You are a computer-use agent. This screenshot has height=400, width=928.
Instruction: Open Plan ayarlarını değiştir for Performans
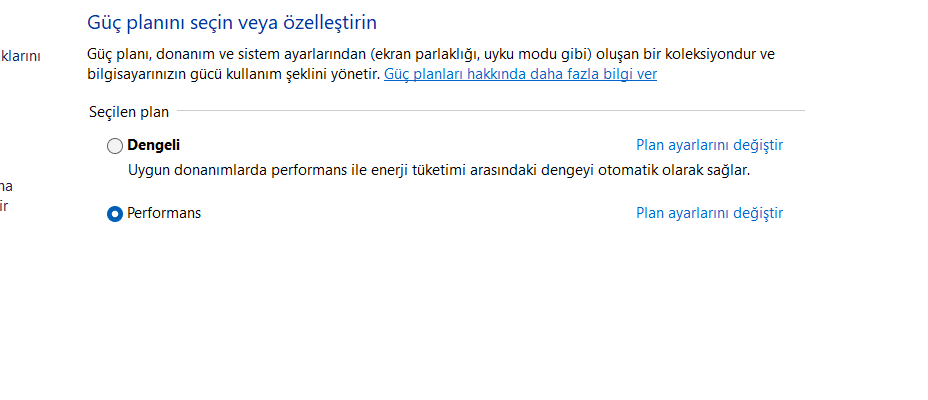pos(709,213)
